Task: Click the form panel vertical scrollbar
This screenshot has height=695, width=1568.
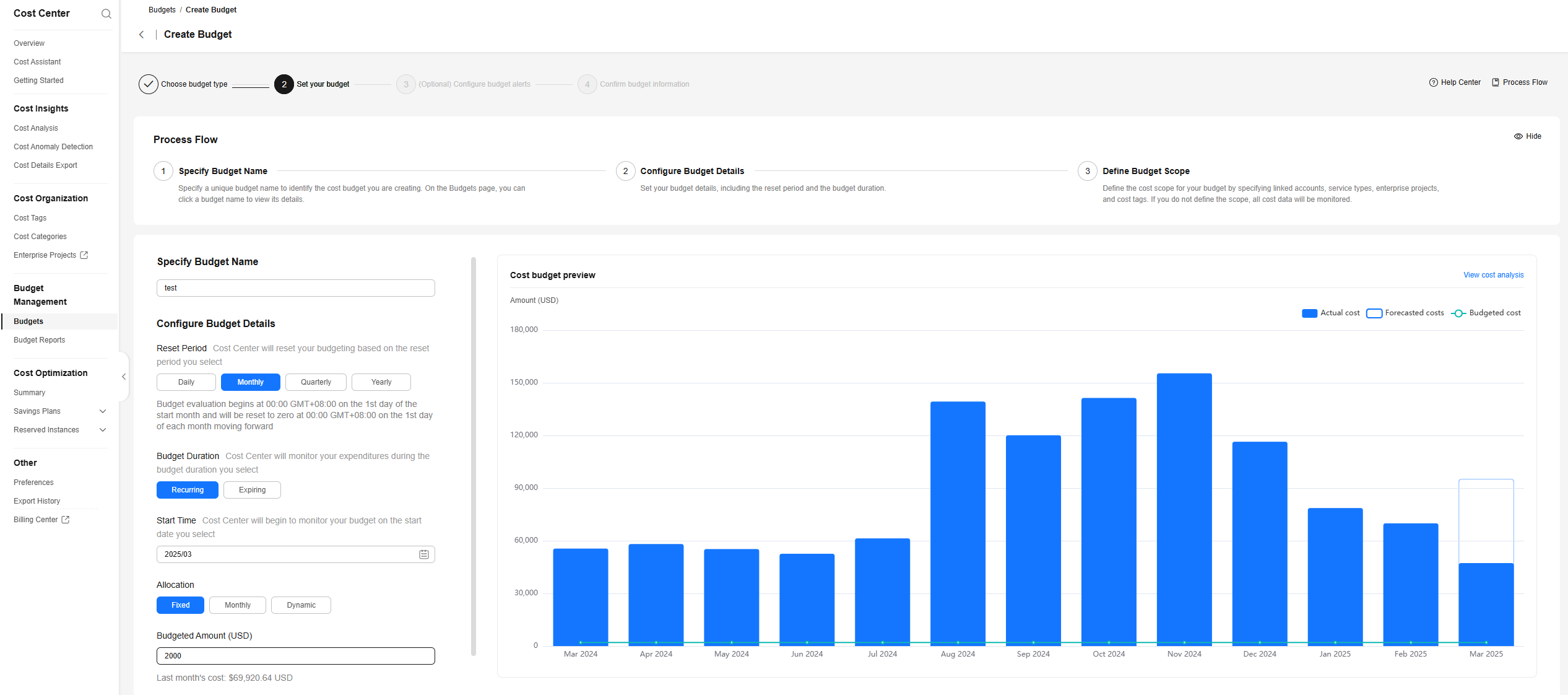Action: [x=474, y=456]
